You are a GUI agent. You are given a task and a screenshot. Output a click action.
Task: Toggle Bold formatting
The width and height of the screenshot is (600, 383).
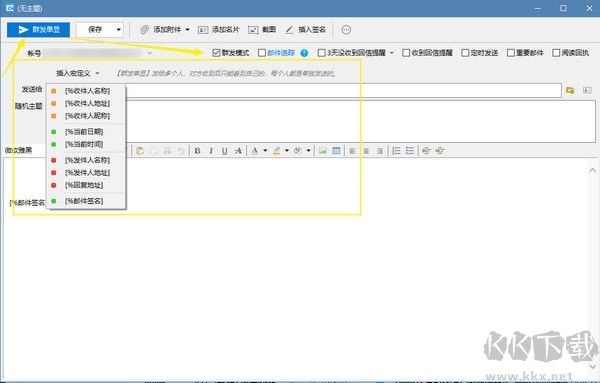pos(197,151)
